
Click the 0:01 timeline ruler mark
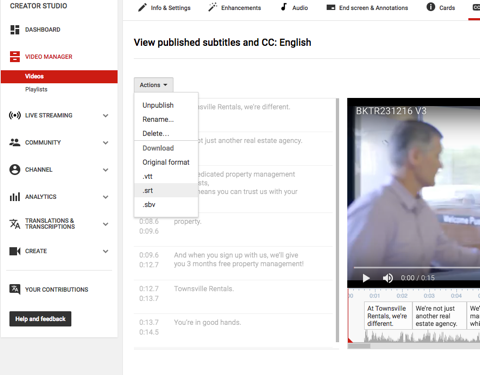coord(375,296)
